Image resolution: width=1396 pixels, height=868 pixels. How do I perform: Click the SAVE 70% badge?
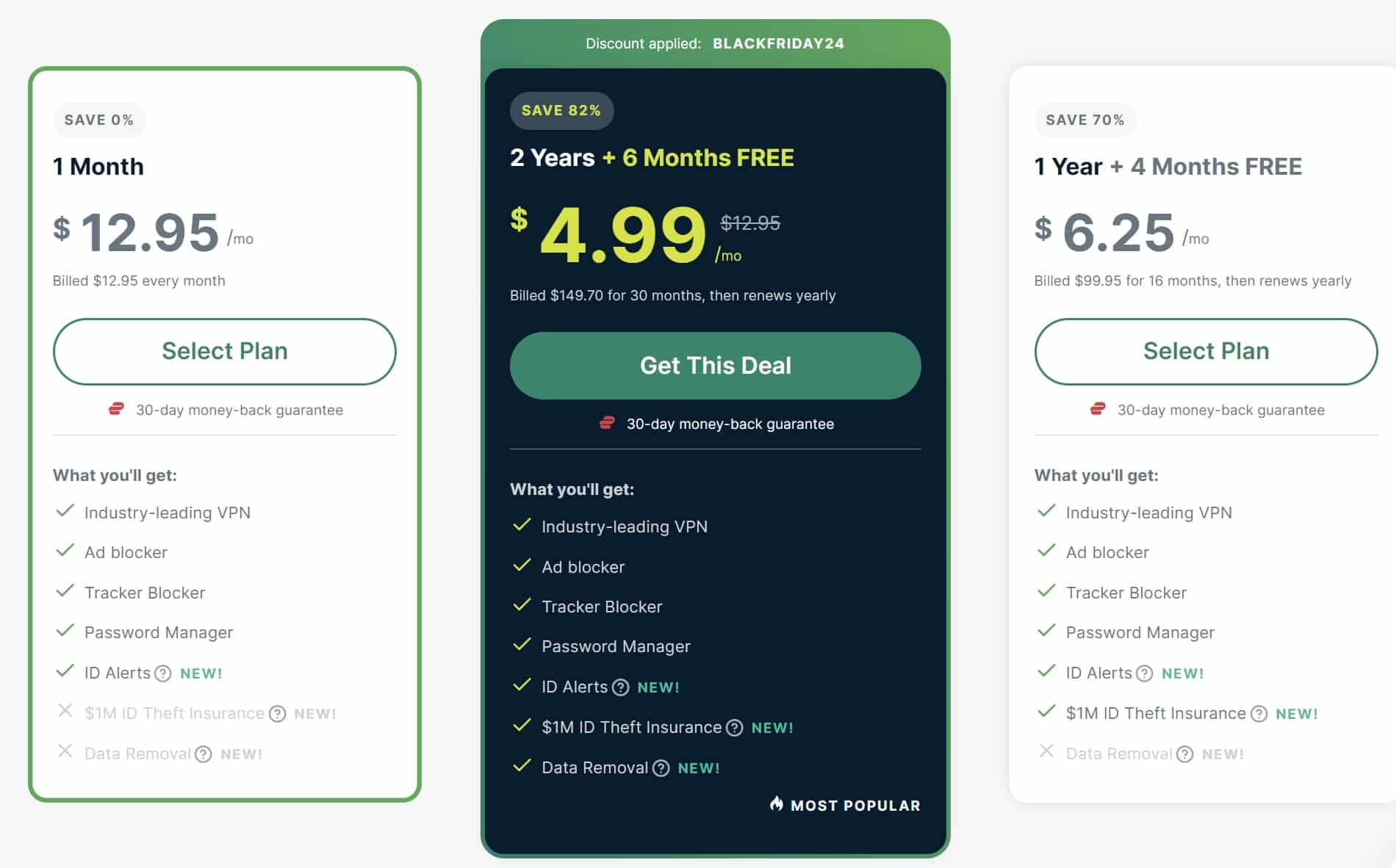click(1085, 120)
